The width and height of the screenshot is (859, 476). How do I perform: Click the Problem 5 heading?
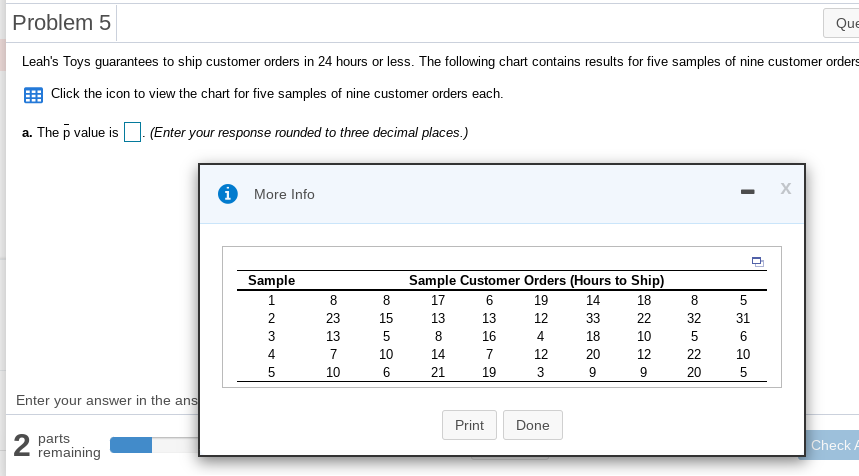[x=62, y=21]
